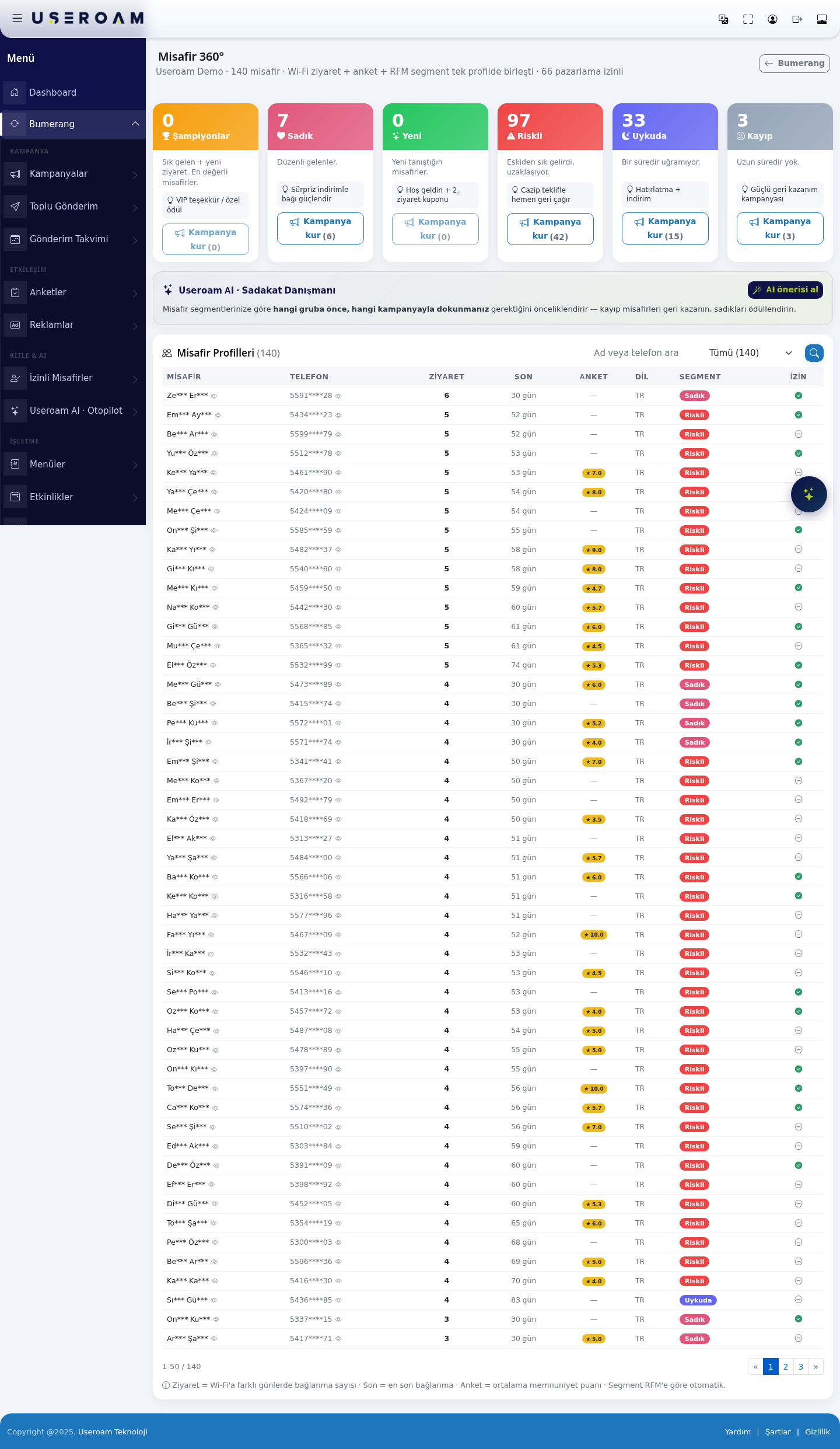Click eye icon beside phone 5434****23
840x1449 pixels.
pos(338,416)
